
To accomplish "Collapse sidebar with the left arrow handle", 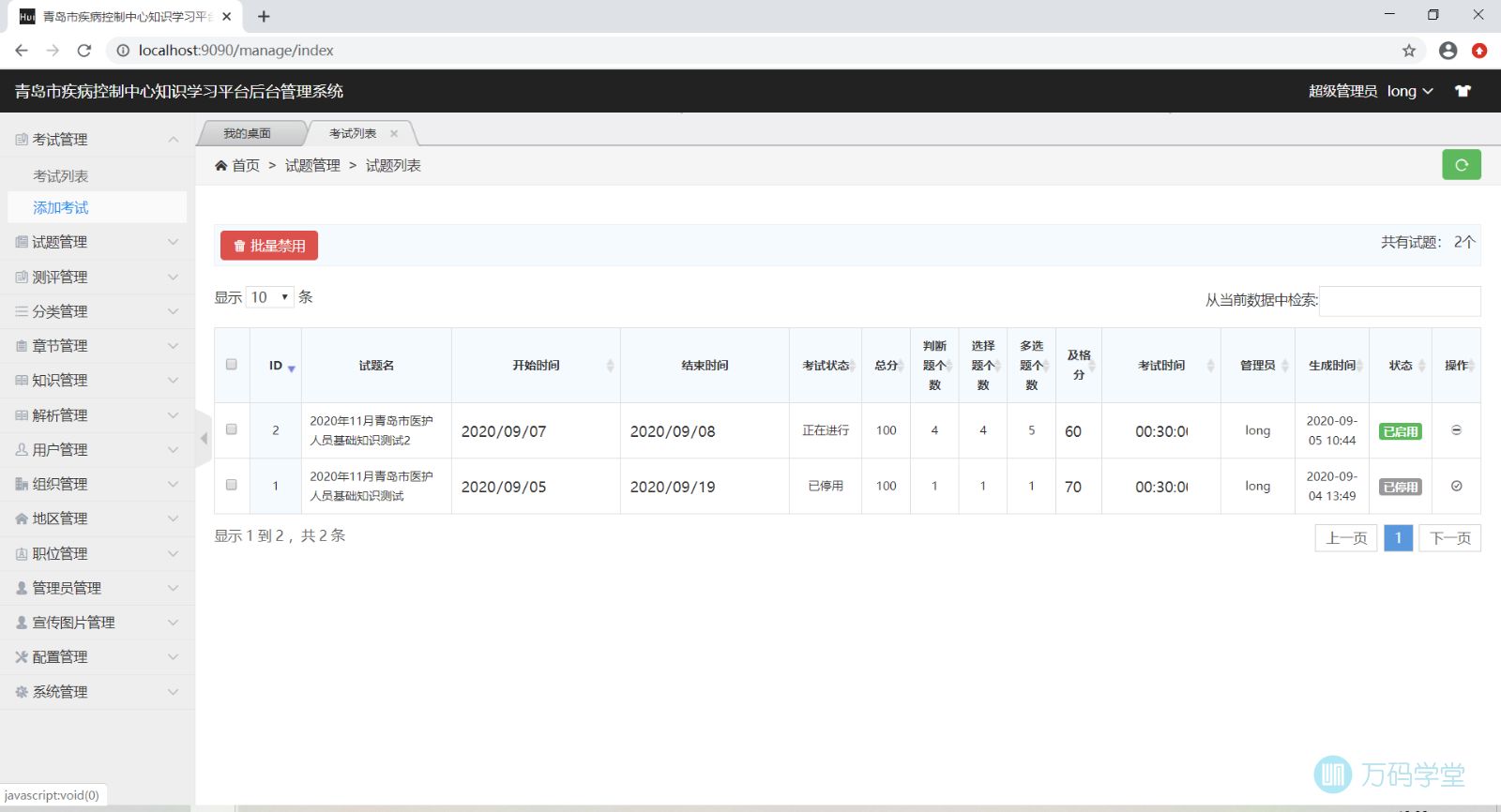I will (x=204, y=438).
